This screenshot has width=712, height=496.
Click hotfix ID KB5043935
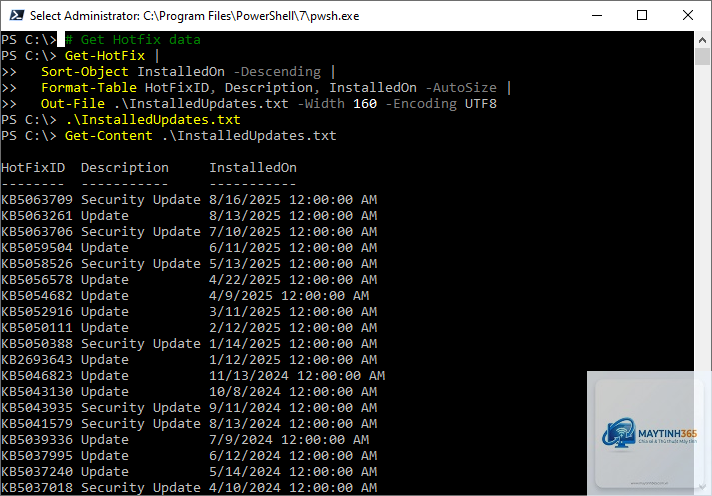(37, 407)
